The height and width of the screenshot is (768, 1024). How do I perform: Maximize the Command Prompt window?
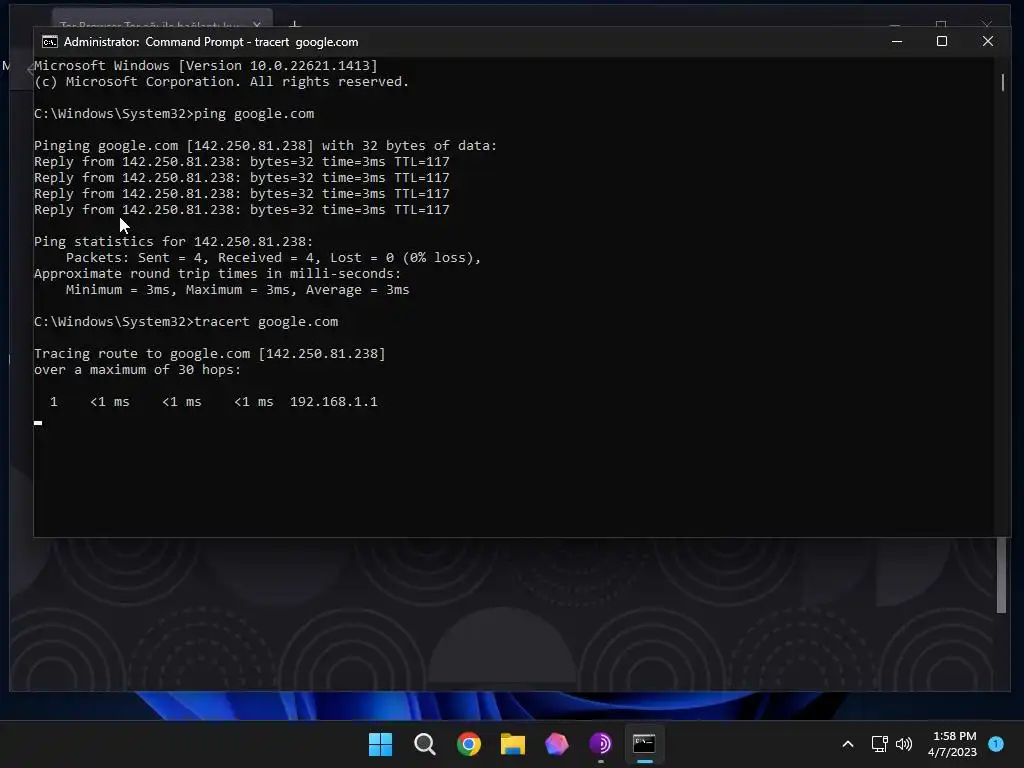tap(942, 41)
